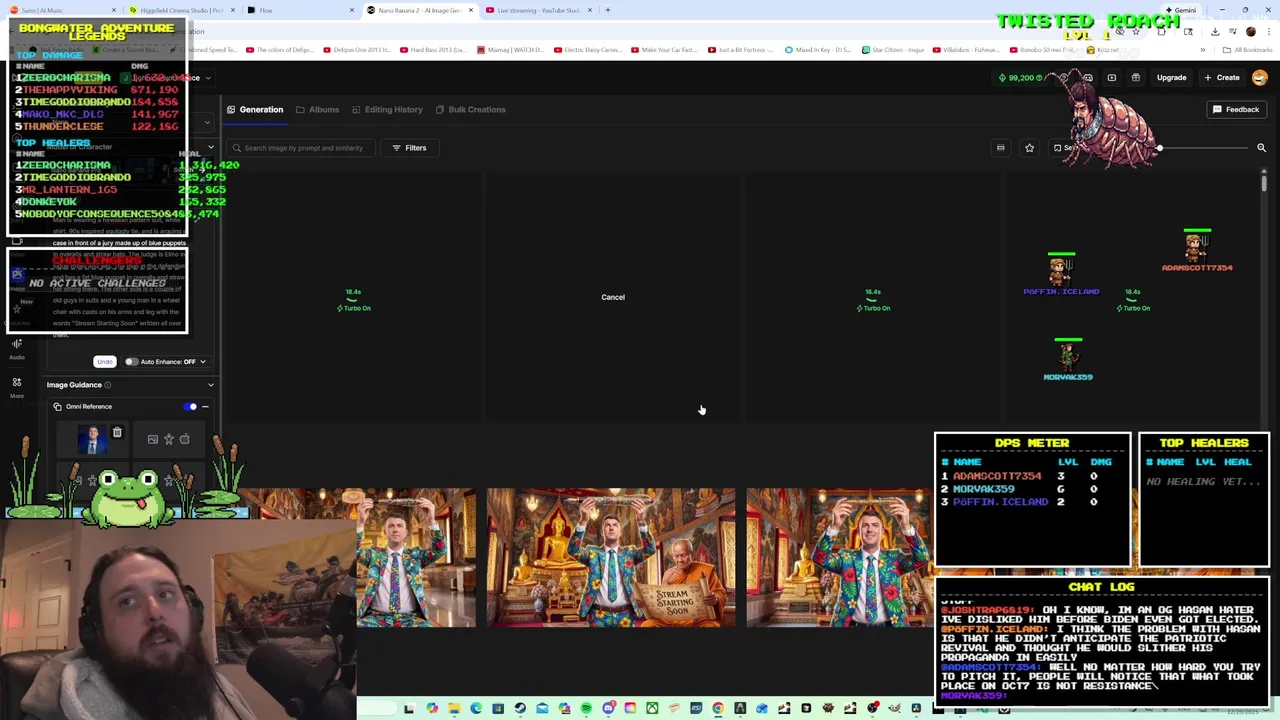
Task: Click the magnifier icon beside zoom slider
Action: (x=1261, y=148)
